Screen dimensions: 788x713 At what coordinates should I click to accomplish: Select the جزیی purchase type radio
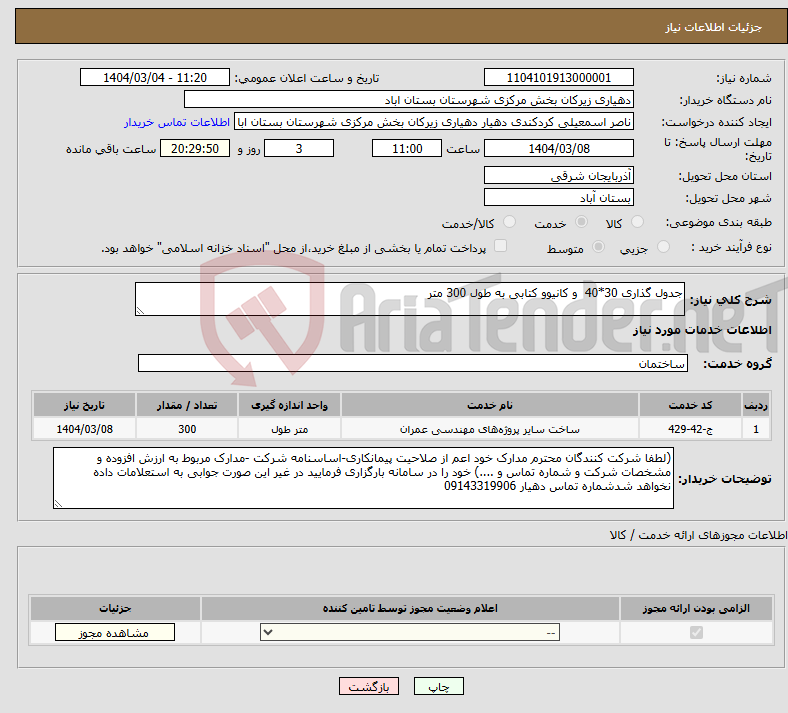(663, 246)
